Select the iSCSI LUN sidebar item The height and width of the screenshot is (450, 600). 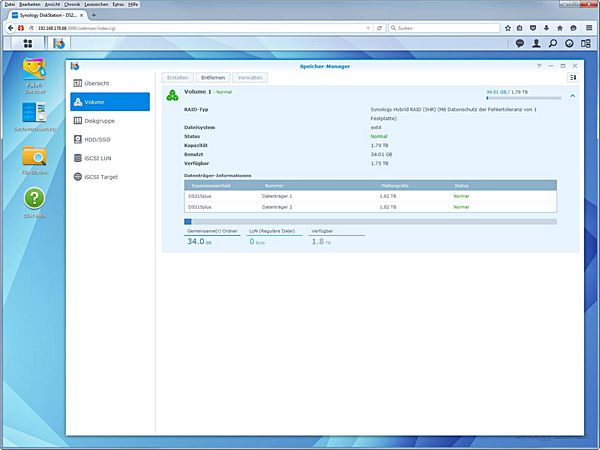coord(110,158)
